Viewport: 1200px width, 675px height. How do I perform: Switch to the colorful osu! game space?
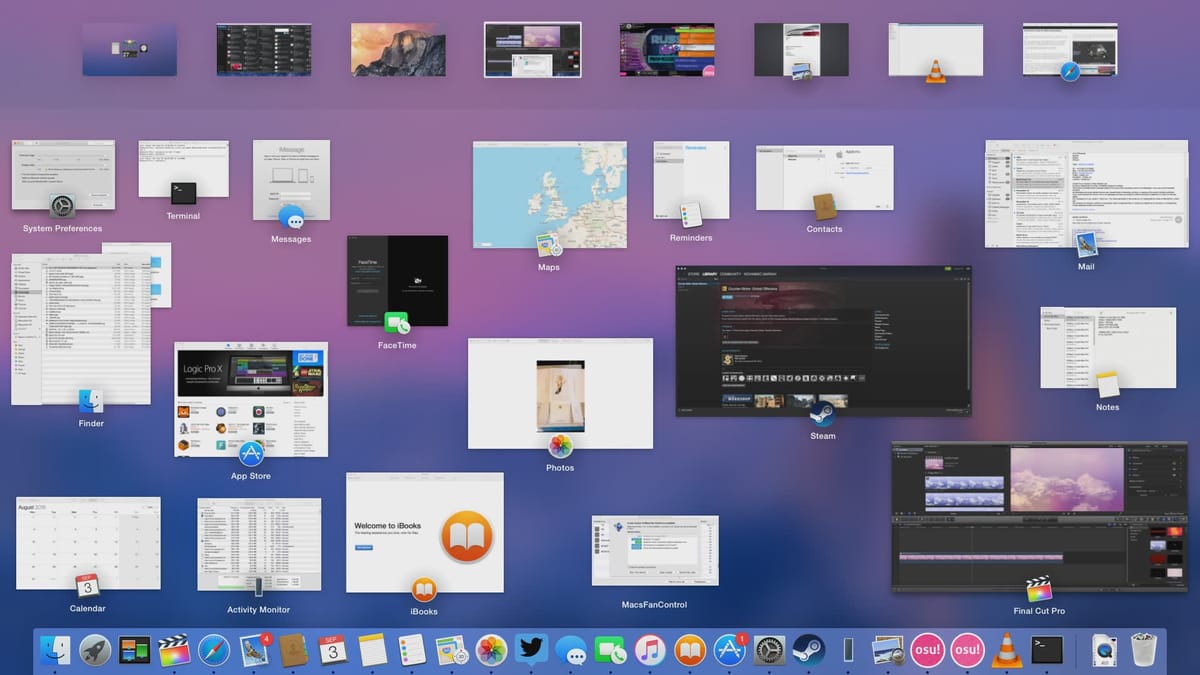coord(667,50)
